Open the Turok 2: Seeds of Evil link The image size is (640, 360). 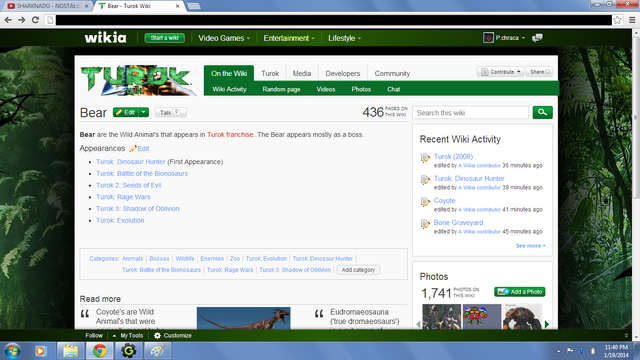(129, 185)
